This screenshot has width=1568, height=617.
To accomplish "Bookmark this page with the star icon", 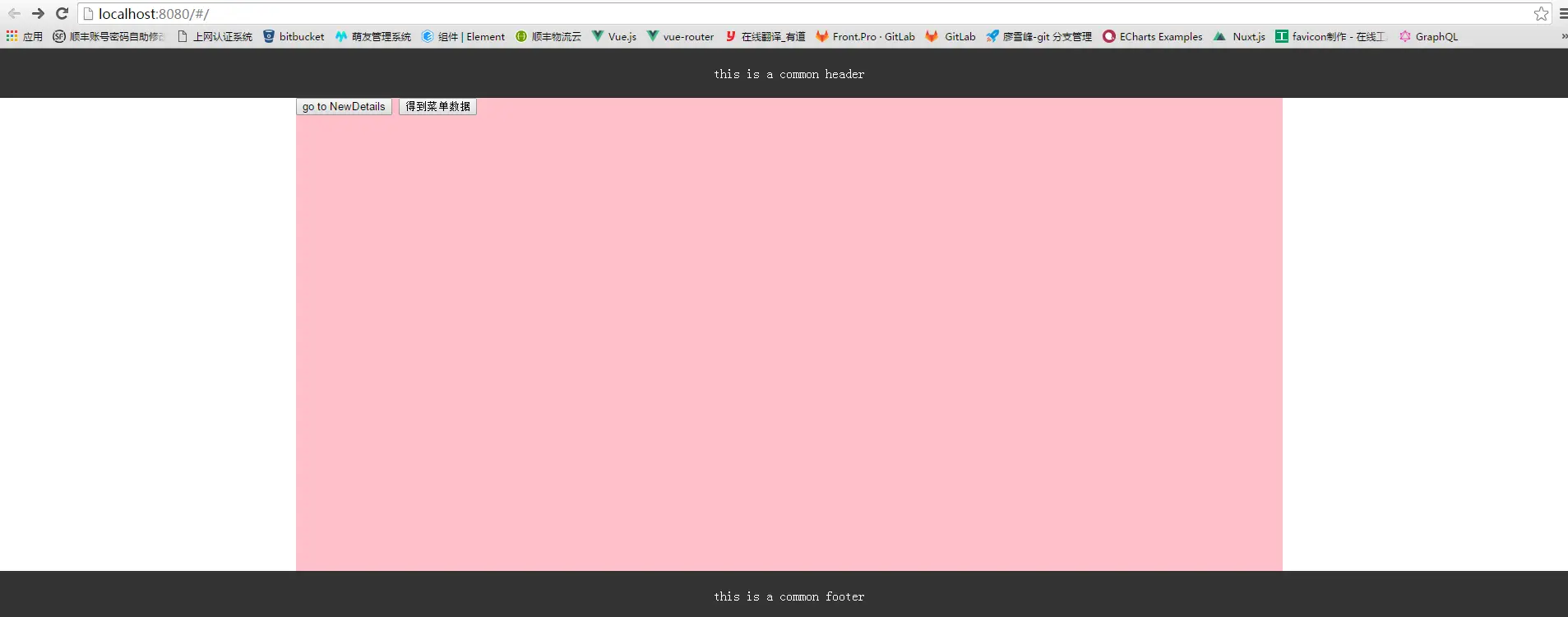I will coord(1541,14).
